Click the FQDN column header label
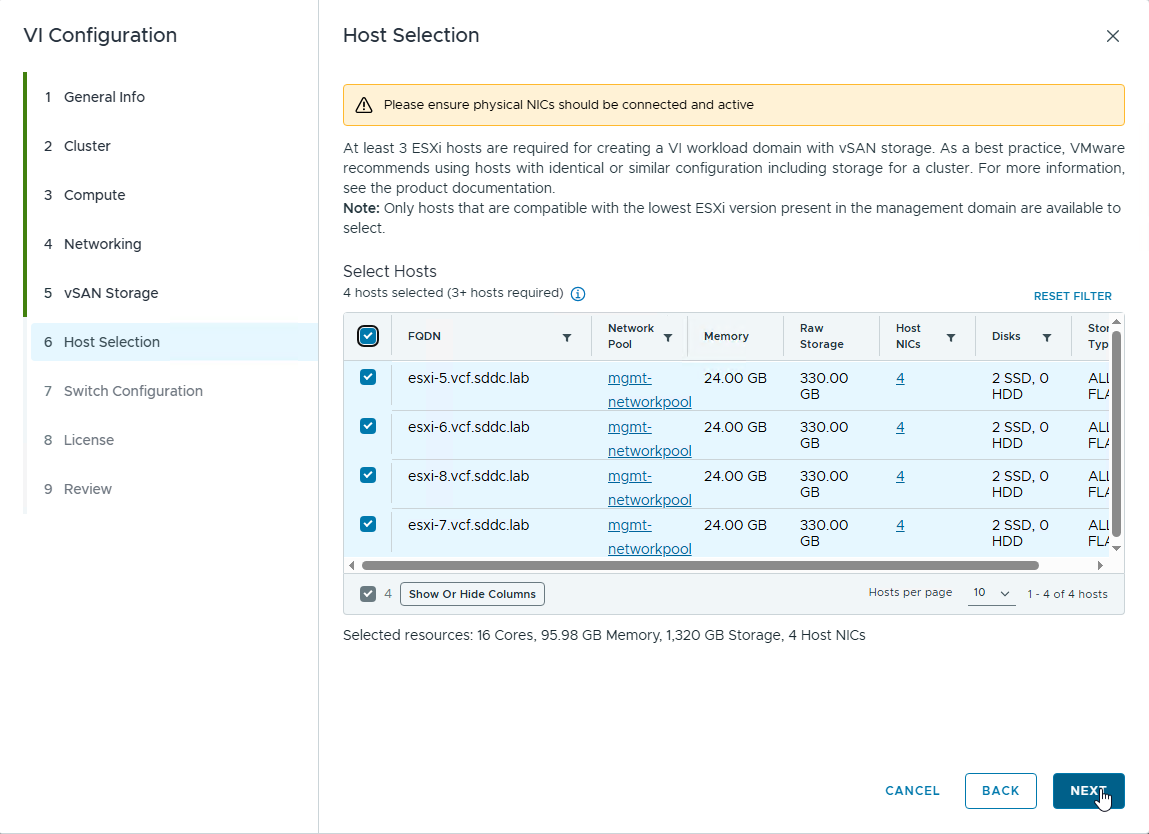The width and height of the screenshot is (1149, 834). (x=424, y=336)
